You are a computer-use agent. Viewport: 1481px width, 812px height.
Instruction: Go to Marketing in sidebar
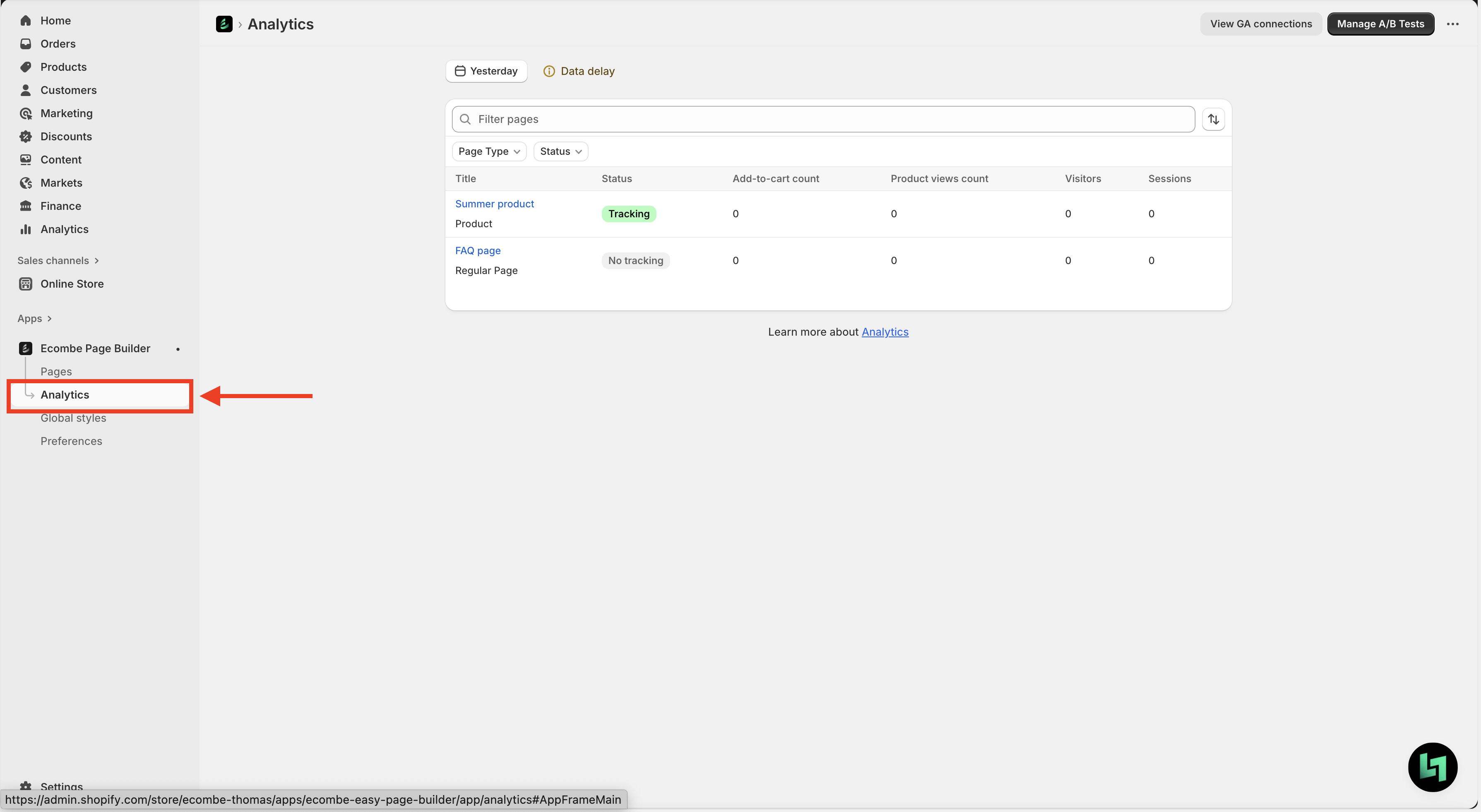66,113
